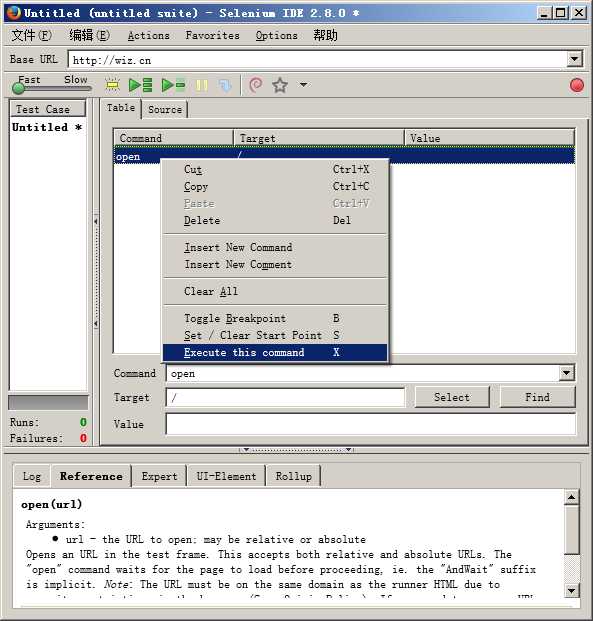This screenshot has width=593, height=621.
Task: Switch to the UI-Element tab
Action: [227, 476]
